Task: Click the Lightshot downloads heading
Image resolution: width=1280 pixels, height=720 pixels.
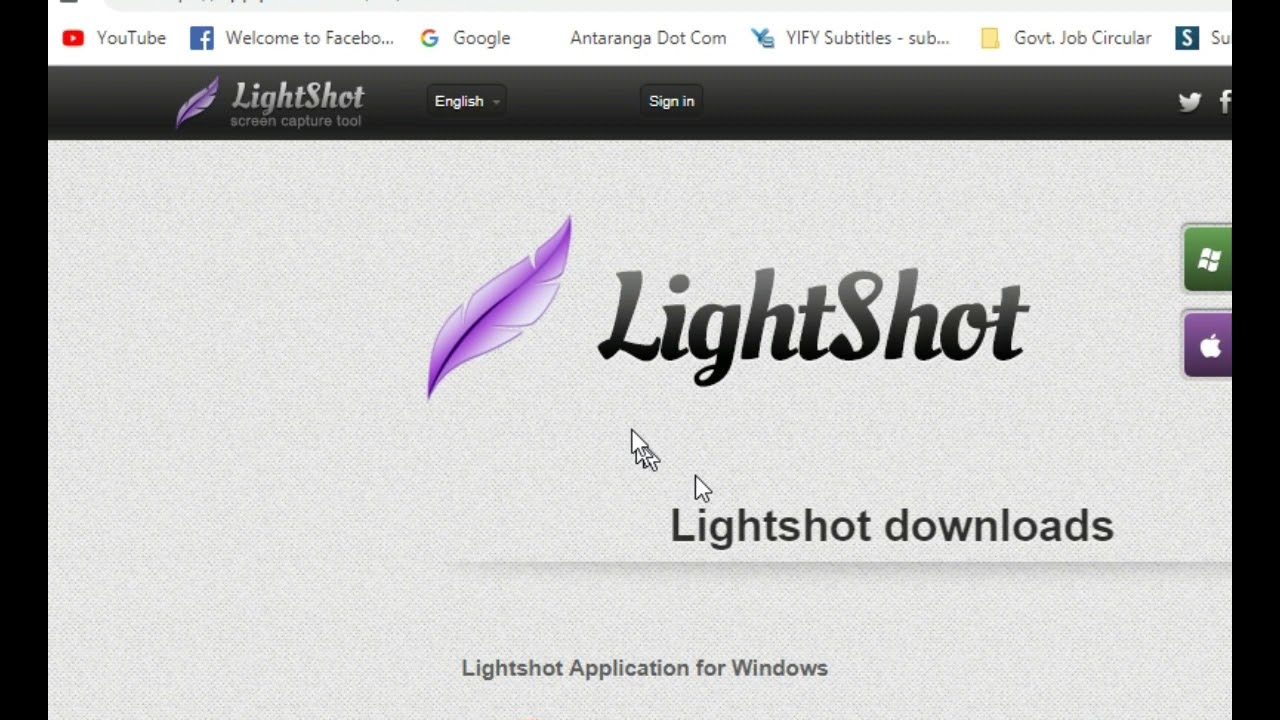Action: pyautogui.click(x=892, y=526)
